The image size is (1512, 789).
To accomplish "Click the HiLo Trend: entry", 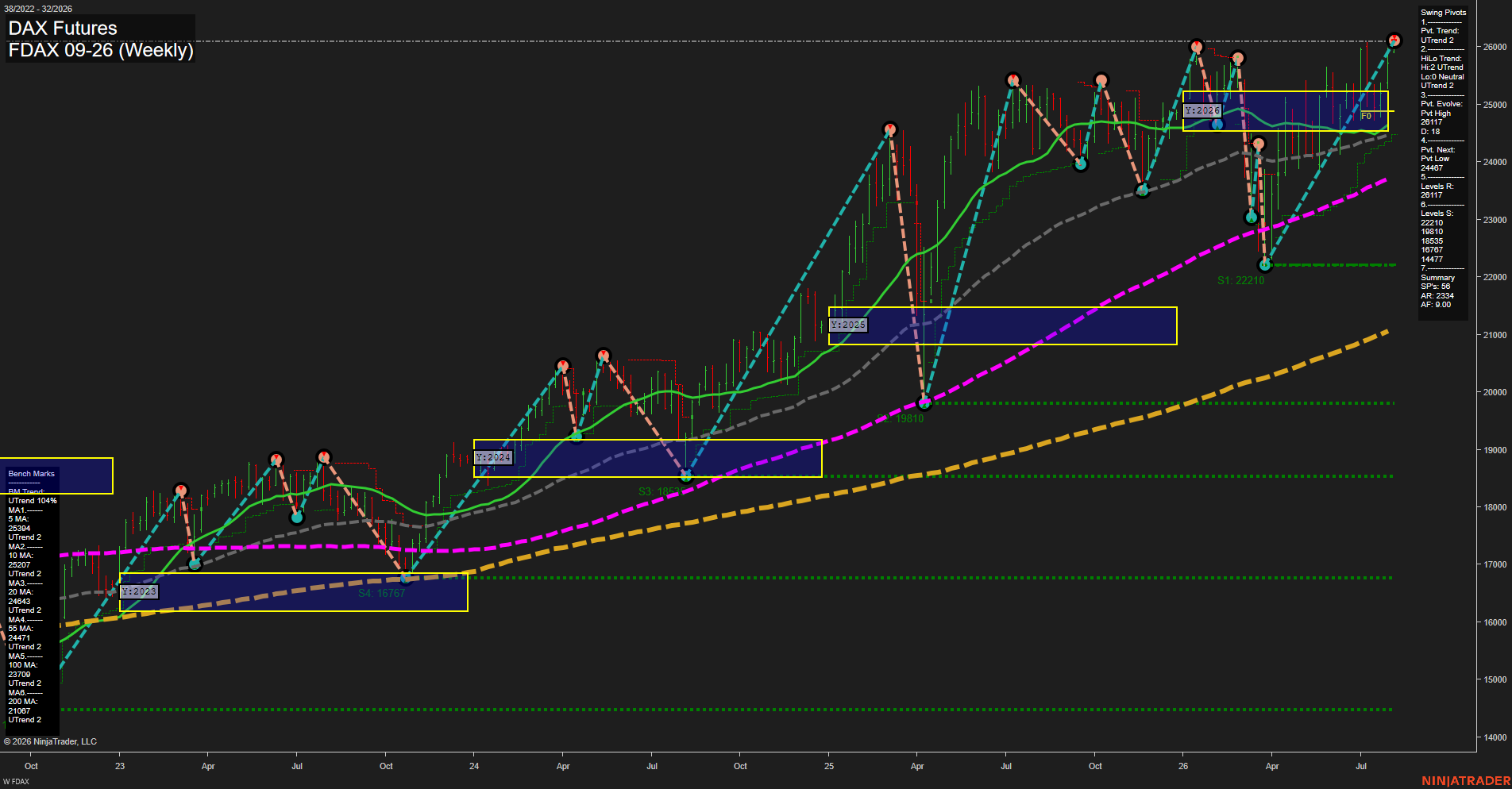I will point(1441,59).
